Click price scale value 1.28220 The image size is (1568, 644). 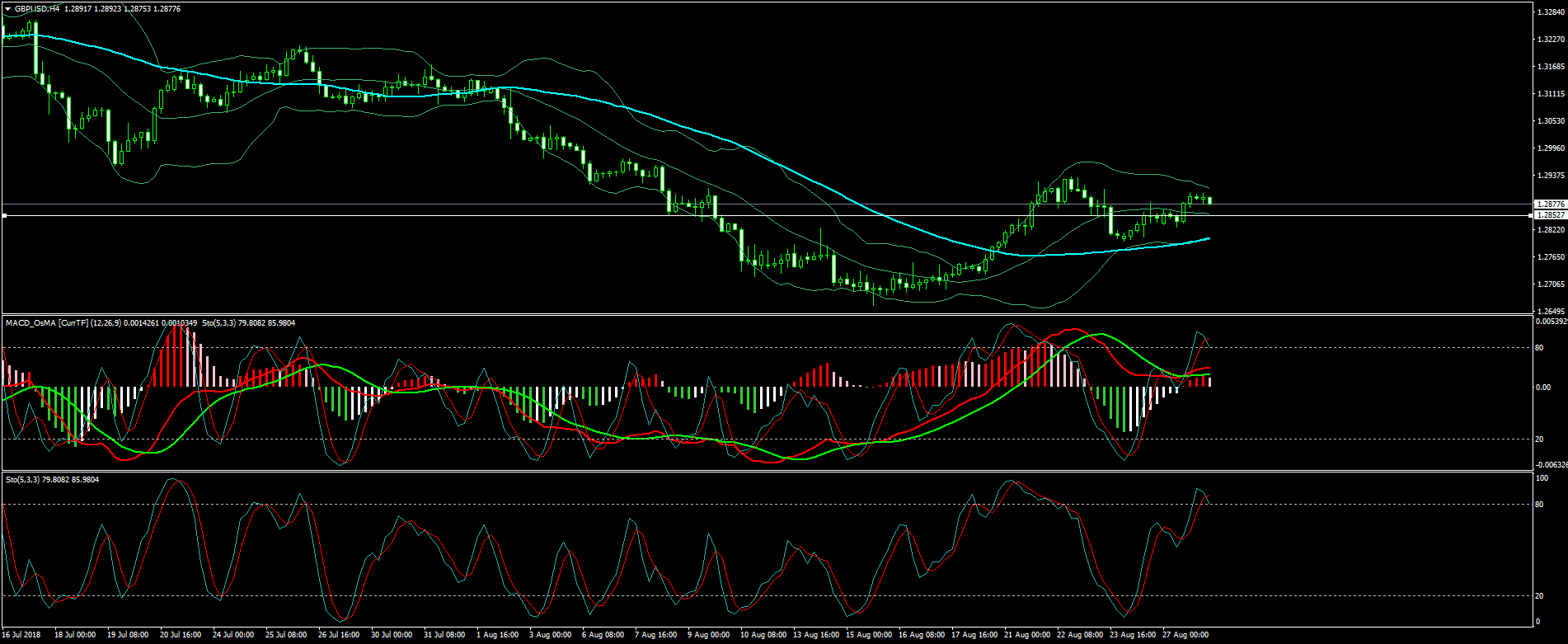click(x=1551, y=230)
